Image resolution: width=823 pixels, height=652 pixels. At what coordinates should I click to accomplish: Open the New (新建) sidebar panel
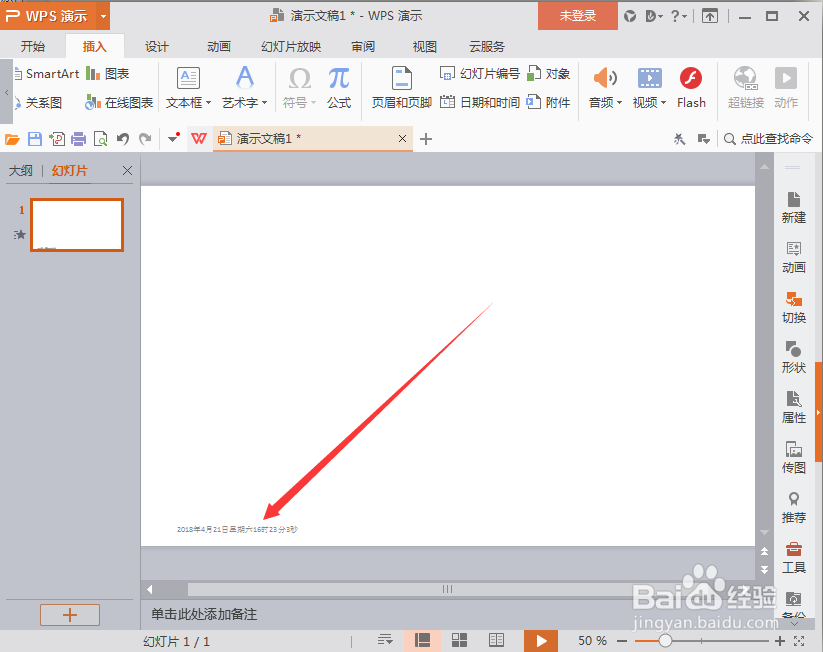click(x=793, y=208)
